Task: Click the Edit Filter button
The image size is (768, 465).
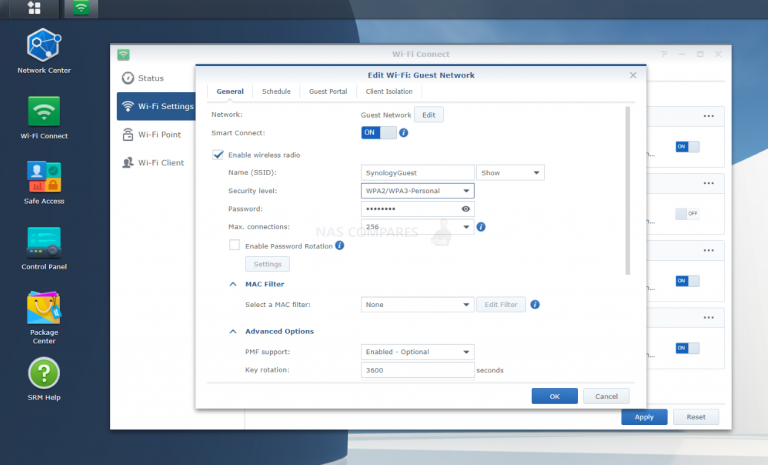Action: pos(501,305)
